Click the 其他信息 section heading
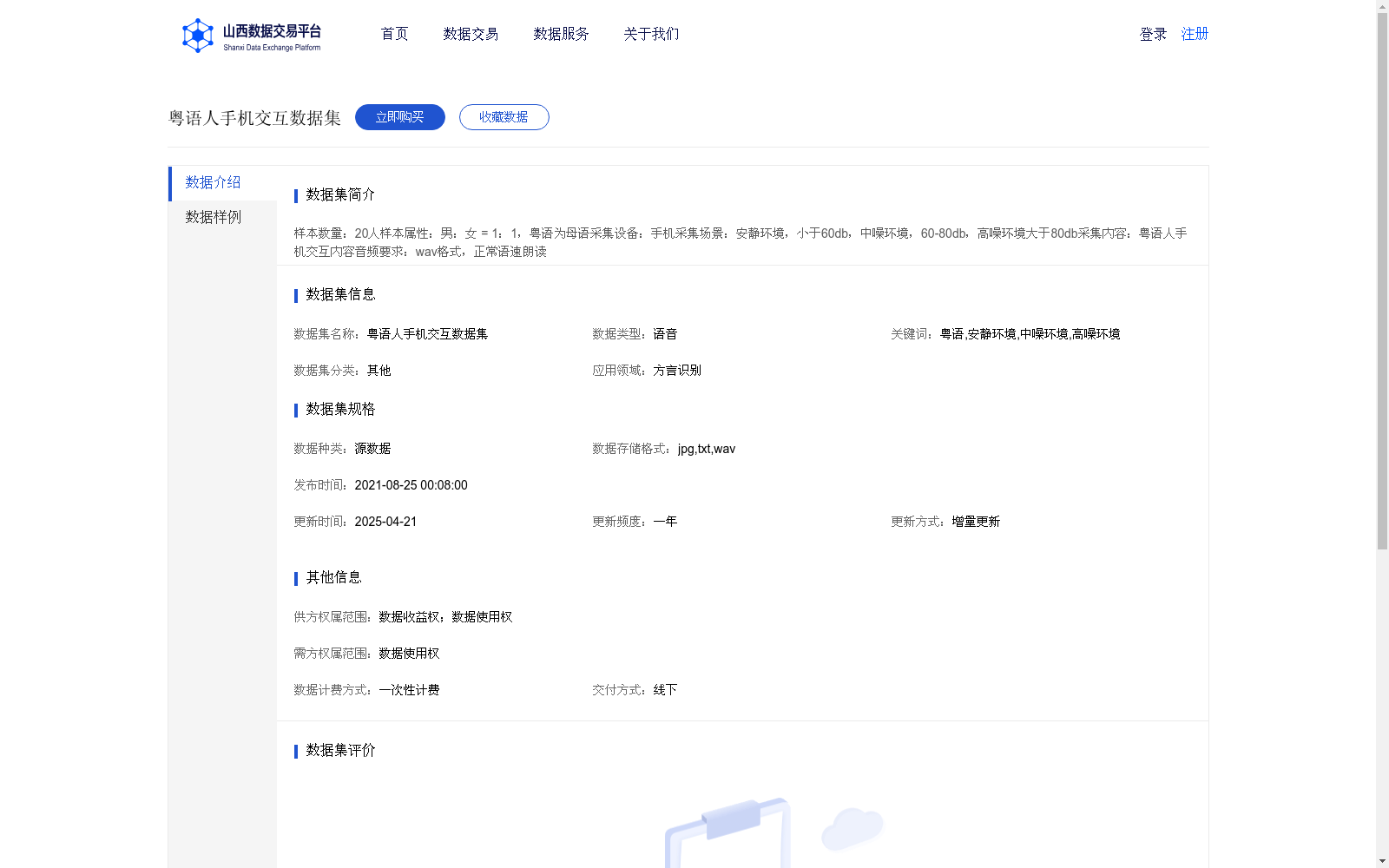This screenshot has height=868, width=1389. 333,577
